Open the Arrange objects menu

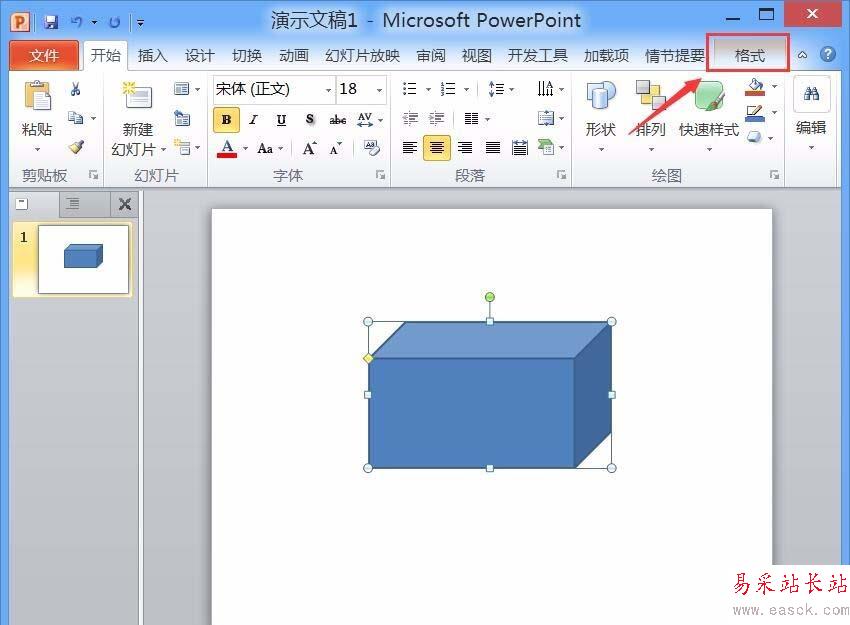(x=651, y=117)
